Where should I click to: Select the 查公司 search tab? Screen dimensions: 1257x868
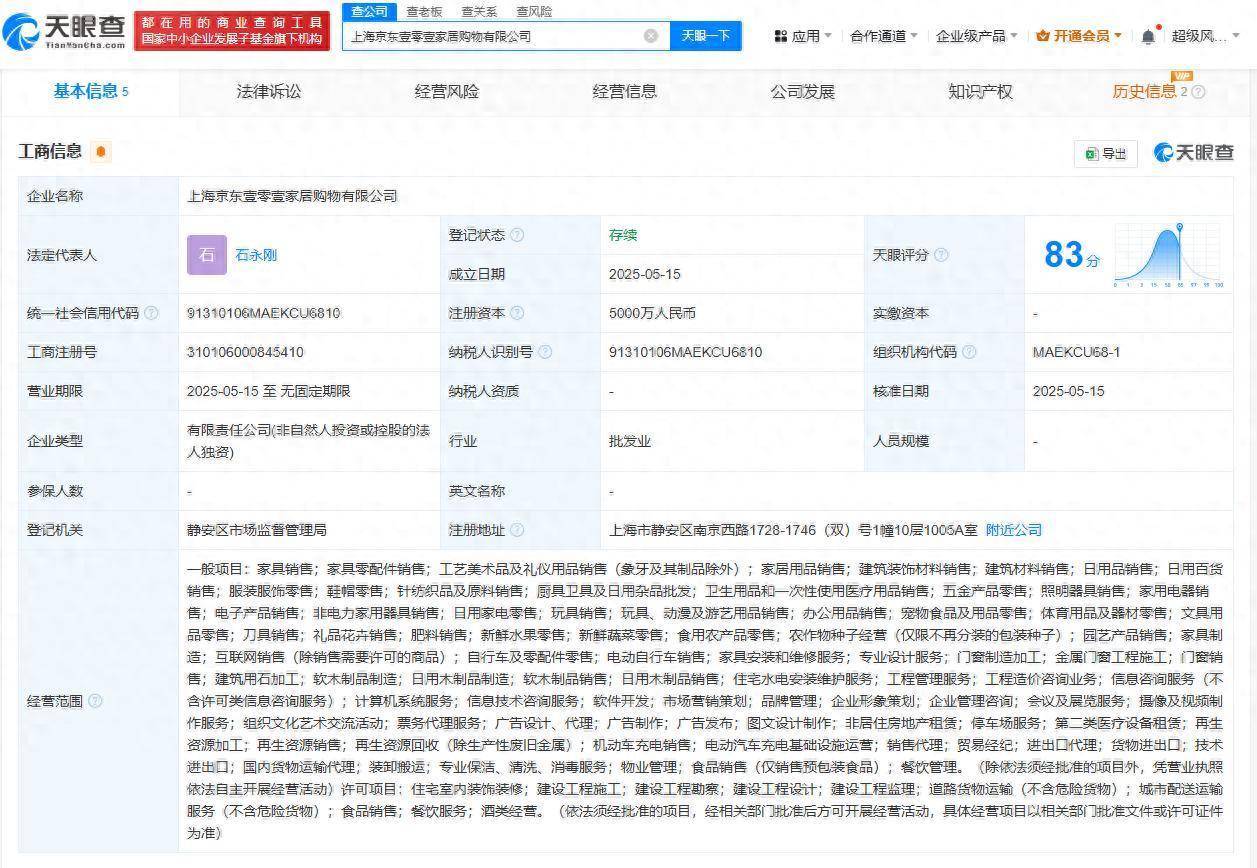369,11
